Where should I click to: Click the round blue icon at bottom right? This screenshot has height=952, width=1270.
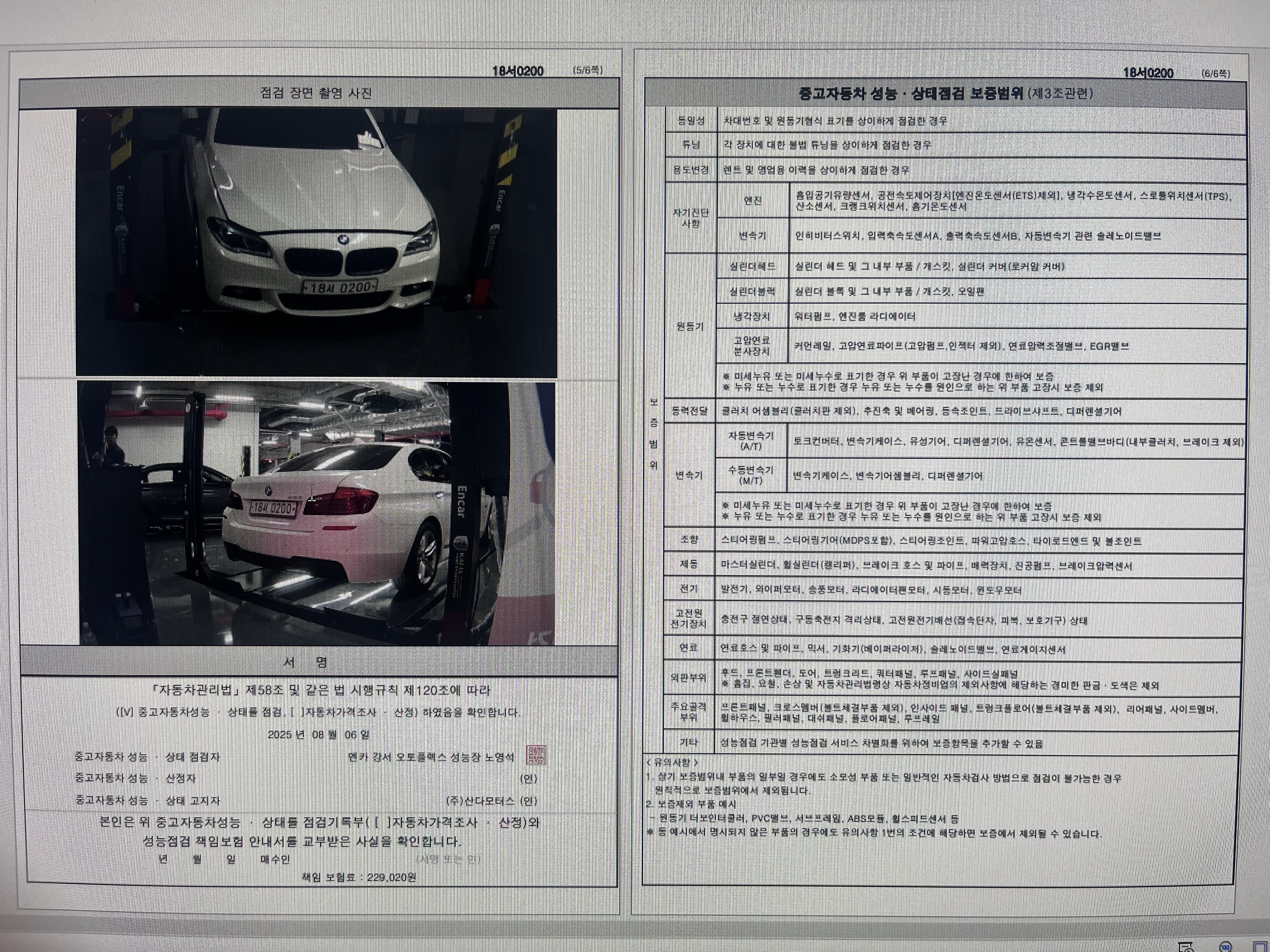1226,946
